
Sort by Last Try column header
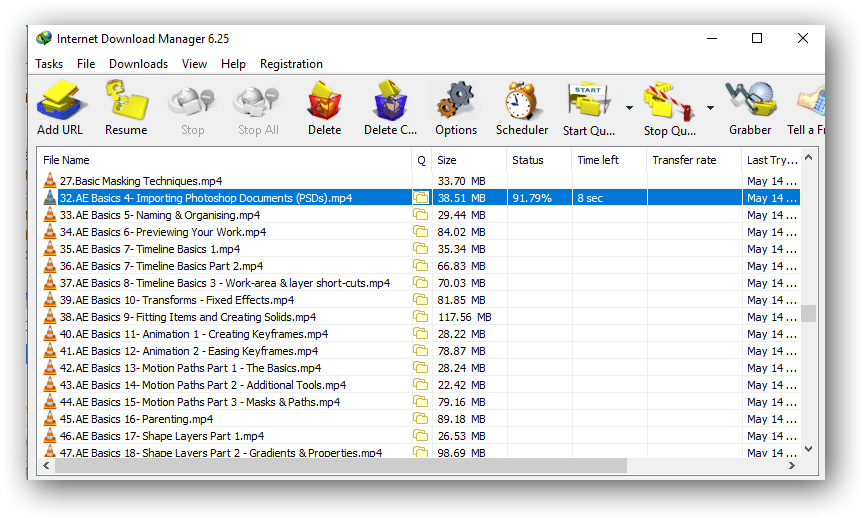pos(771,160)
